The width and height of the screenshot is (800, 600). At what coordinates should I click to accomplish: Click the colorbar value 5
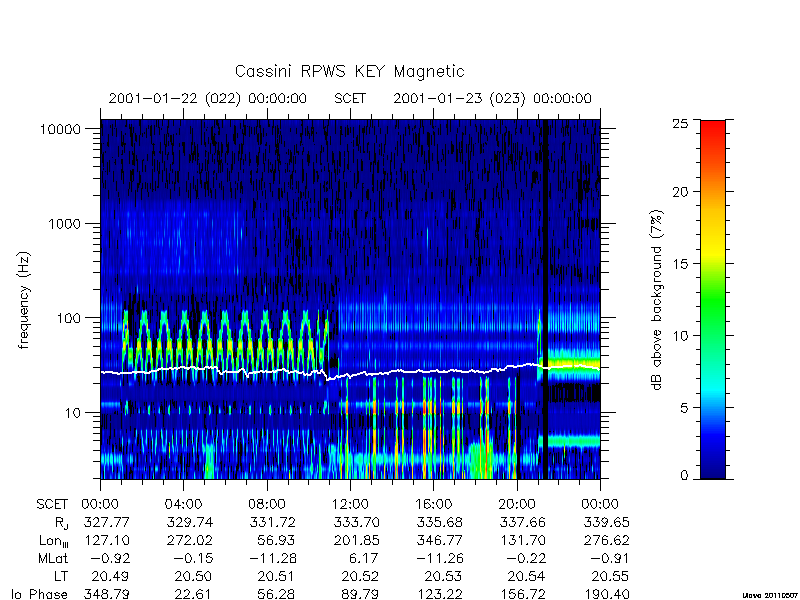click(684, 408)
